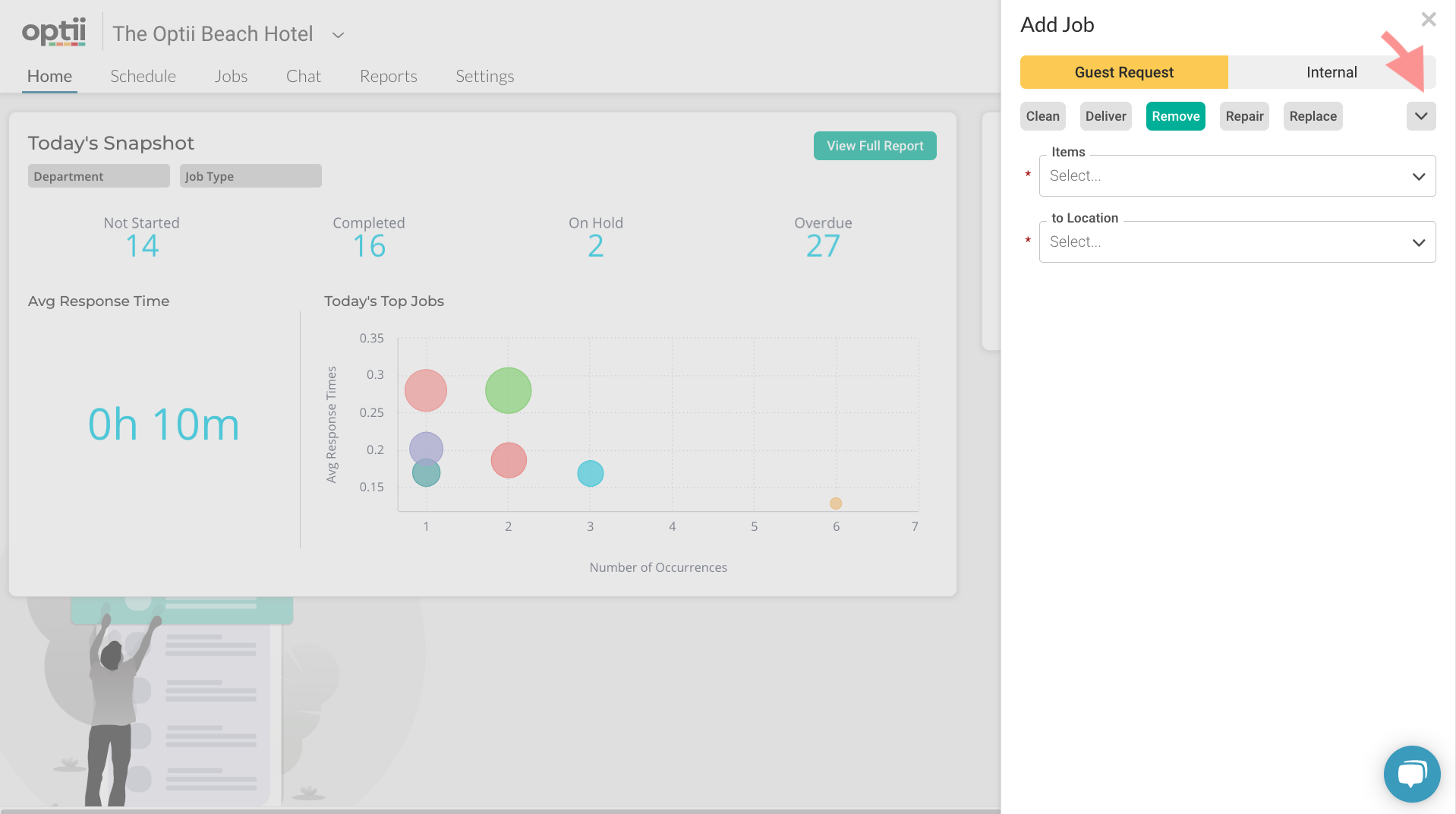Expand more job action types chevron

pyautogui.click(x=1420, y=116)
